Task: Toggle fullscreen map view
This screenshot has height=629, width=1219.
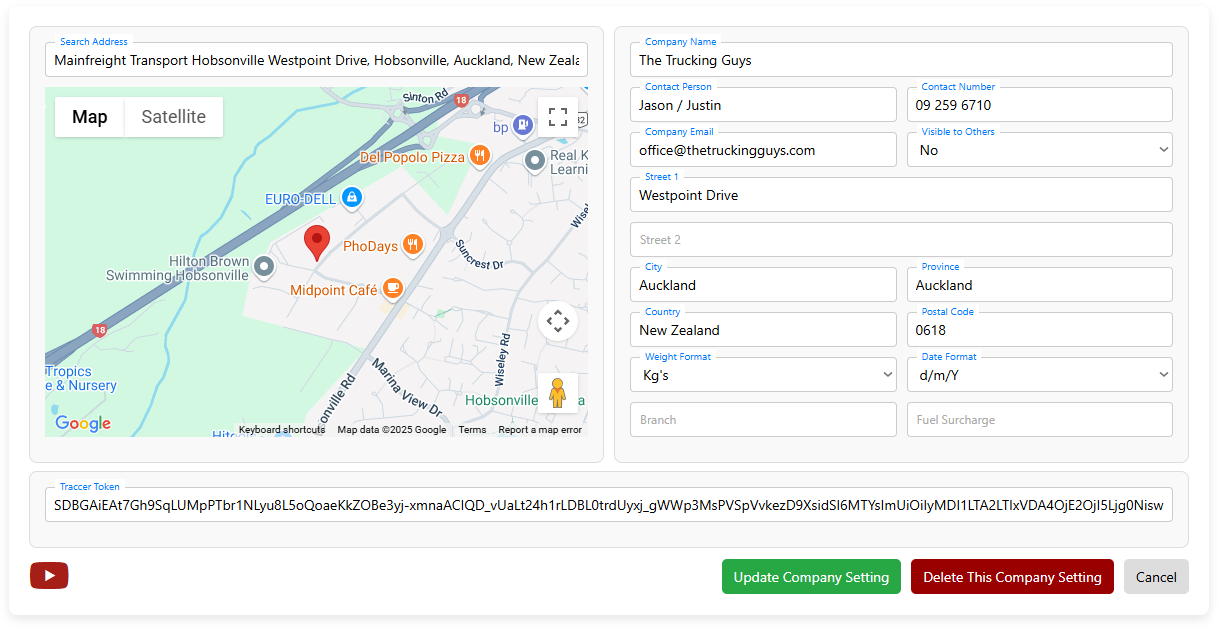Action: [558, 116]
